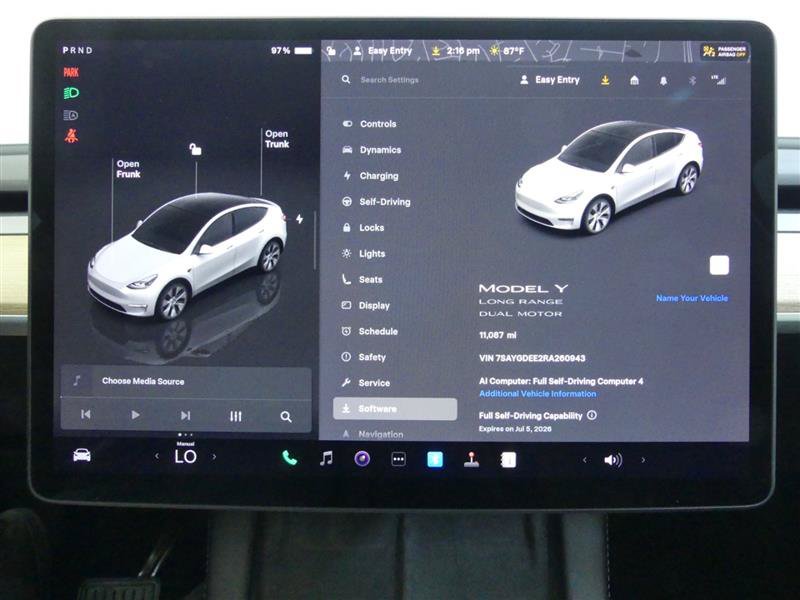
Task: Open the blue app icon in bottom bar
Action: tap(435, 460)
